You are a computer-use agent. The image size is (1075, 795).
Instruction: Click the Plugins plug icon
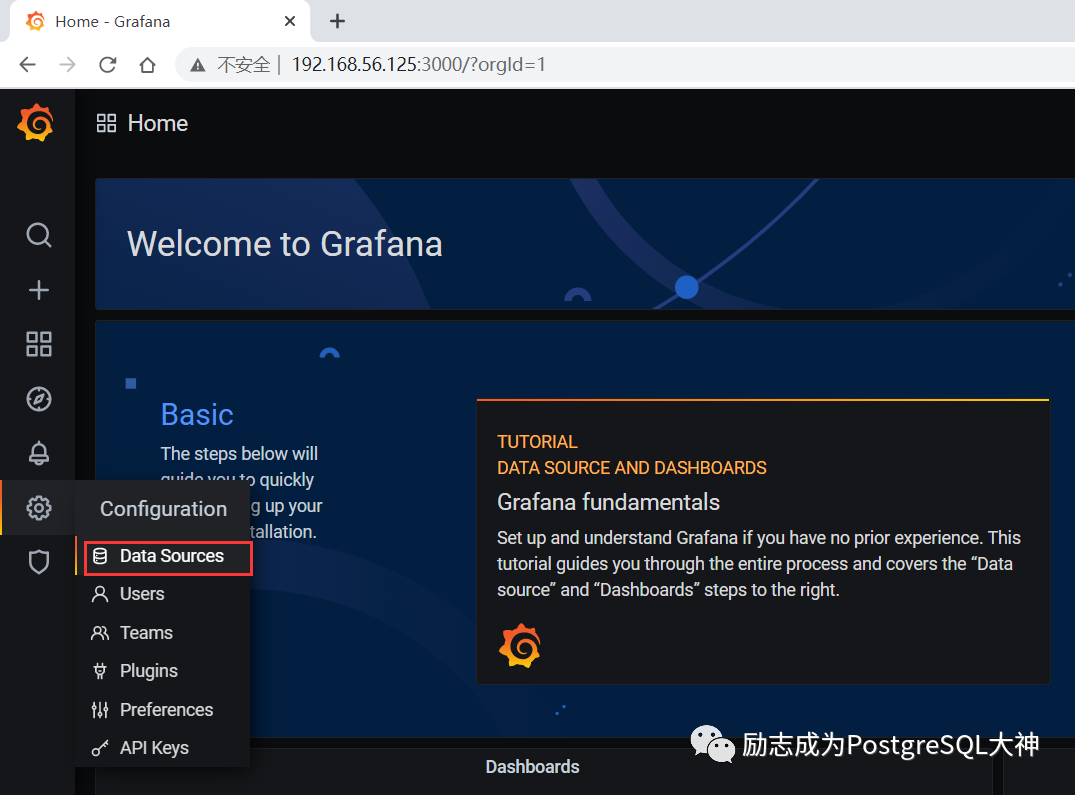tap(100, 671)
